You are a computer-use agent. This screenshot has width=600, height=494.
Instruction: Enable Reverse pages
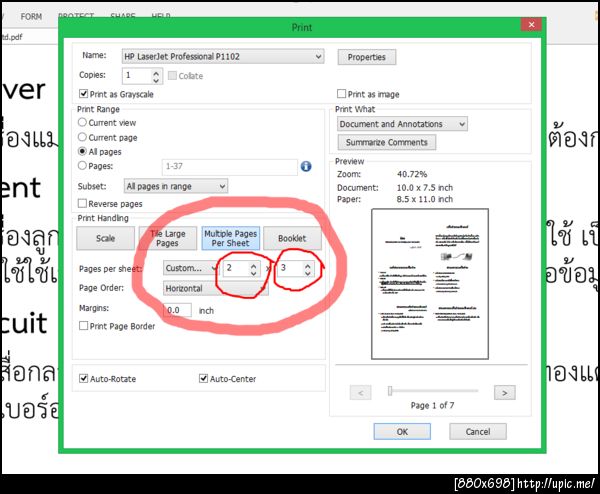82,203
